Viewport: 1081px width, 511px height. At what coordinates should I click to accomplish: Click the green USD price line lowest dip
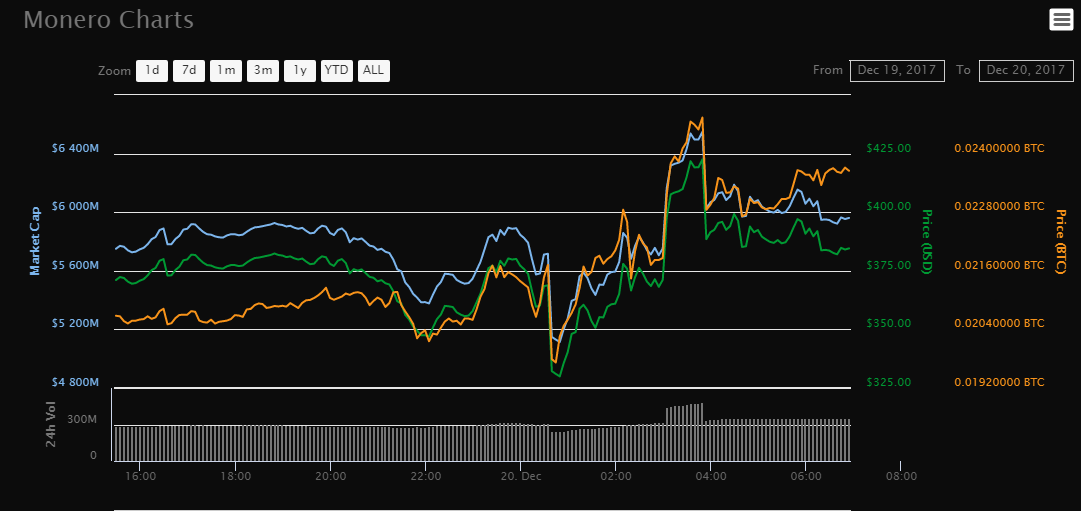point(560,375)
